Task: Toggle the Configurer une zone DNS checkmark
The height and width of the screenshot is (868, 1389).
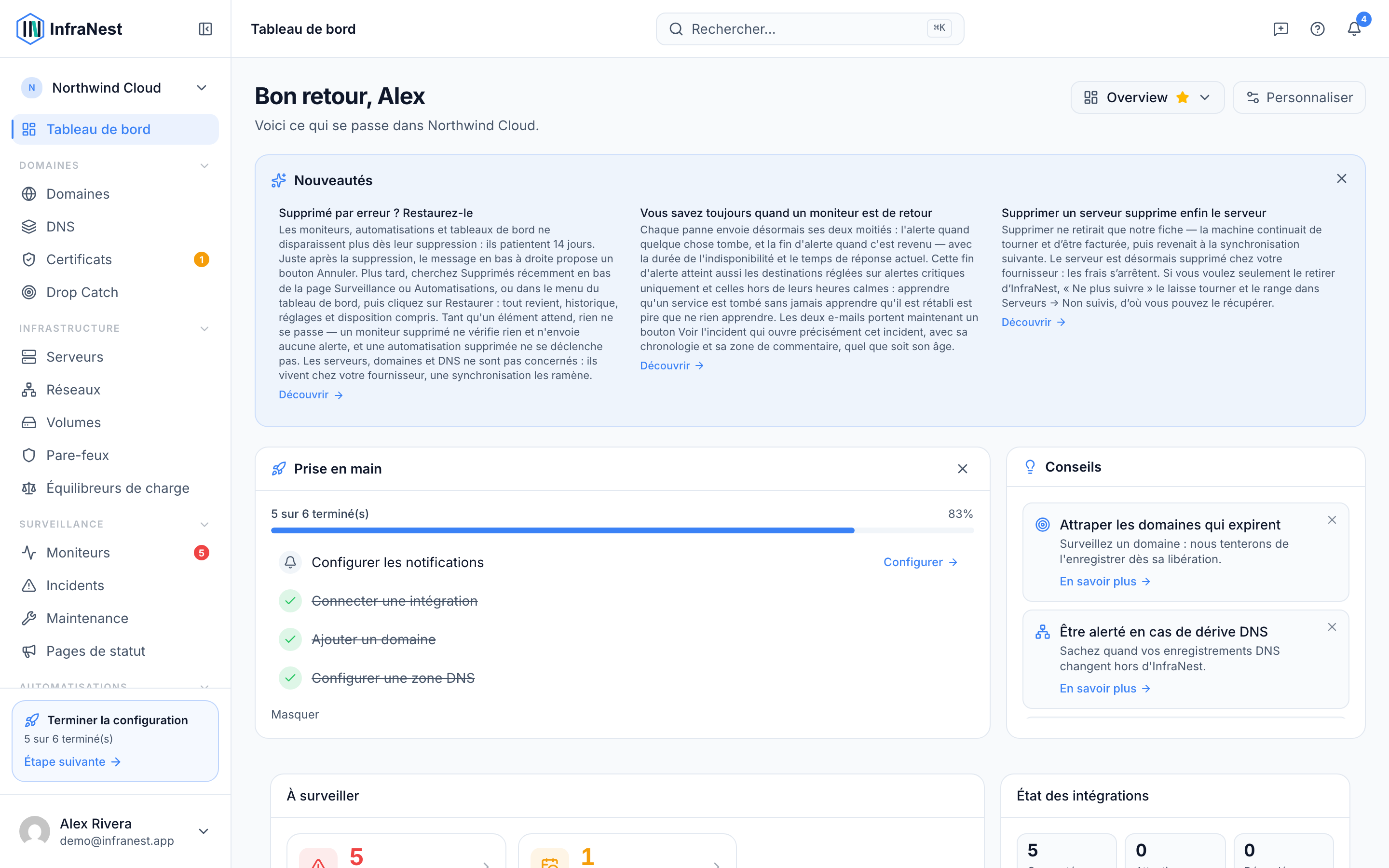Action: click(290, 678)
